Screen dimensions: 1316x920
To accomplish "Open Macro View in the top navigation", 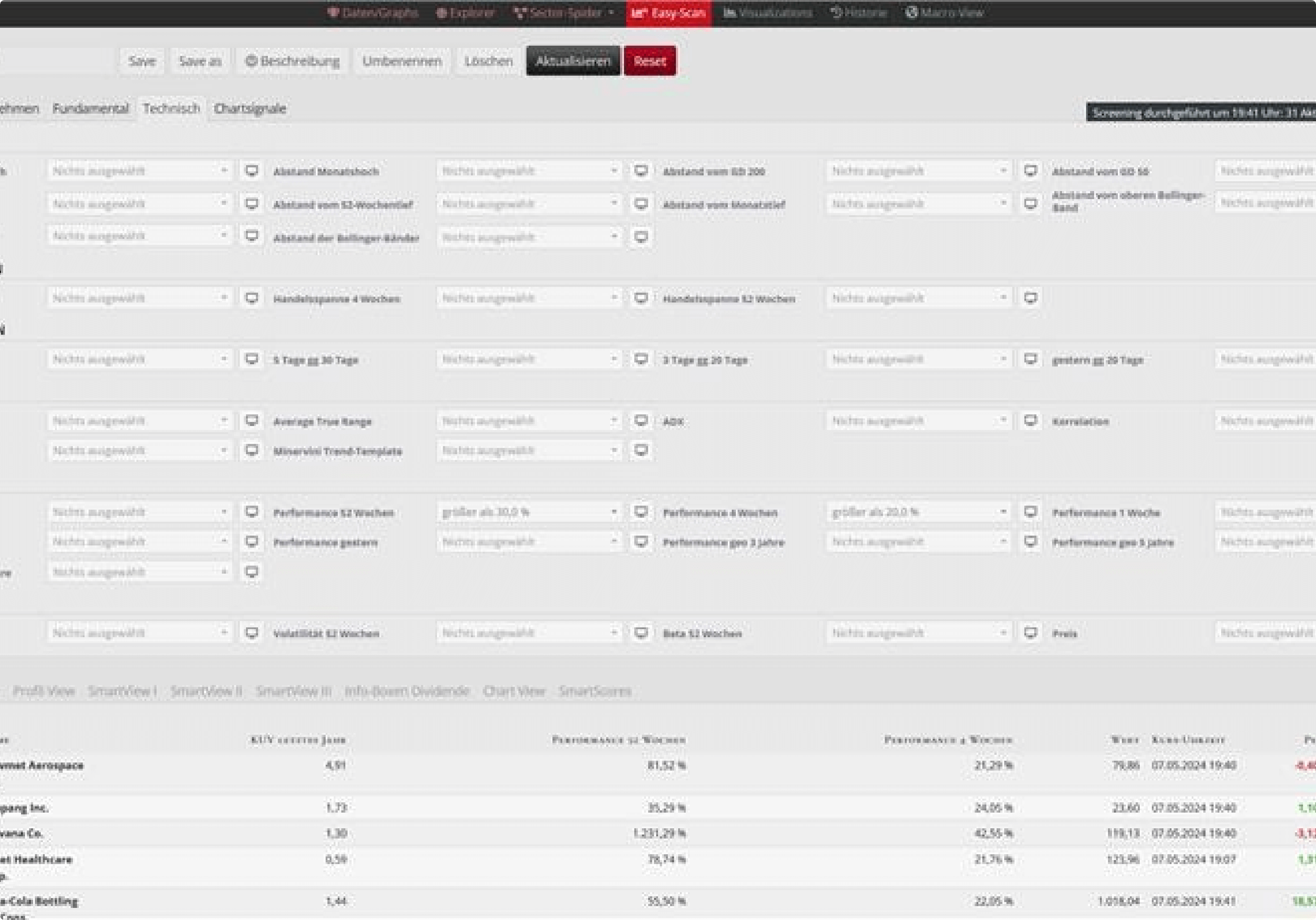I will [x=944, y=13].
